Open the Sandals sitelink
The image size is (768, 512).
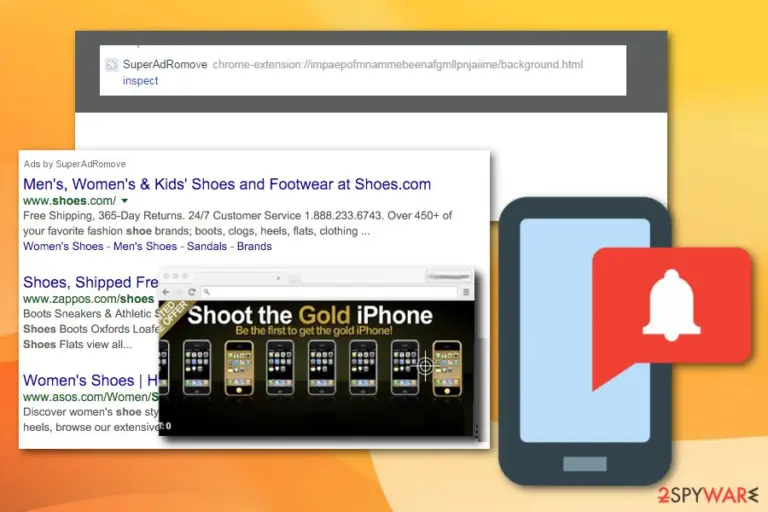(207, 246)
